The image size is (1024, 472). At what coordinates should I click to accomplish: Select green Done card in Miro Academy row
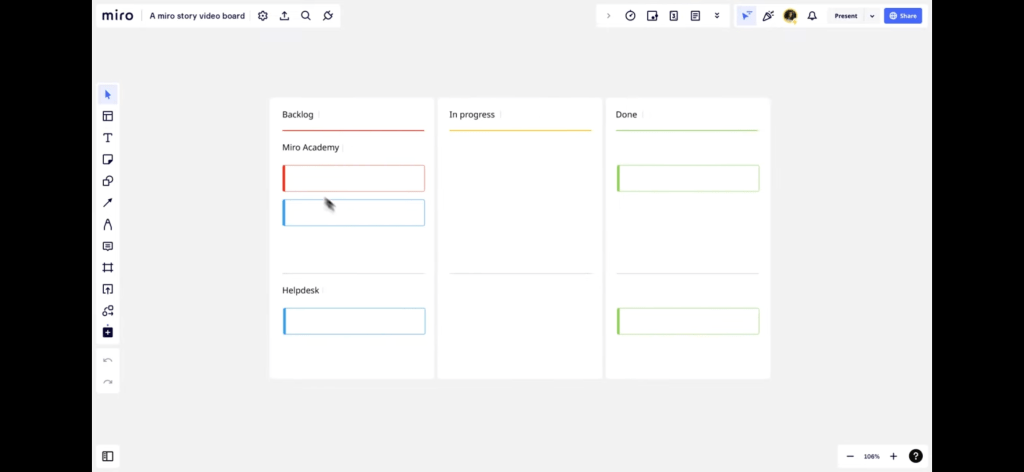[688, 178]
